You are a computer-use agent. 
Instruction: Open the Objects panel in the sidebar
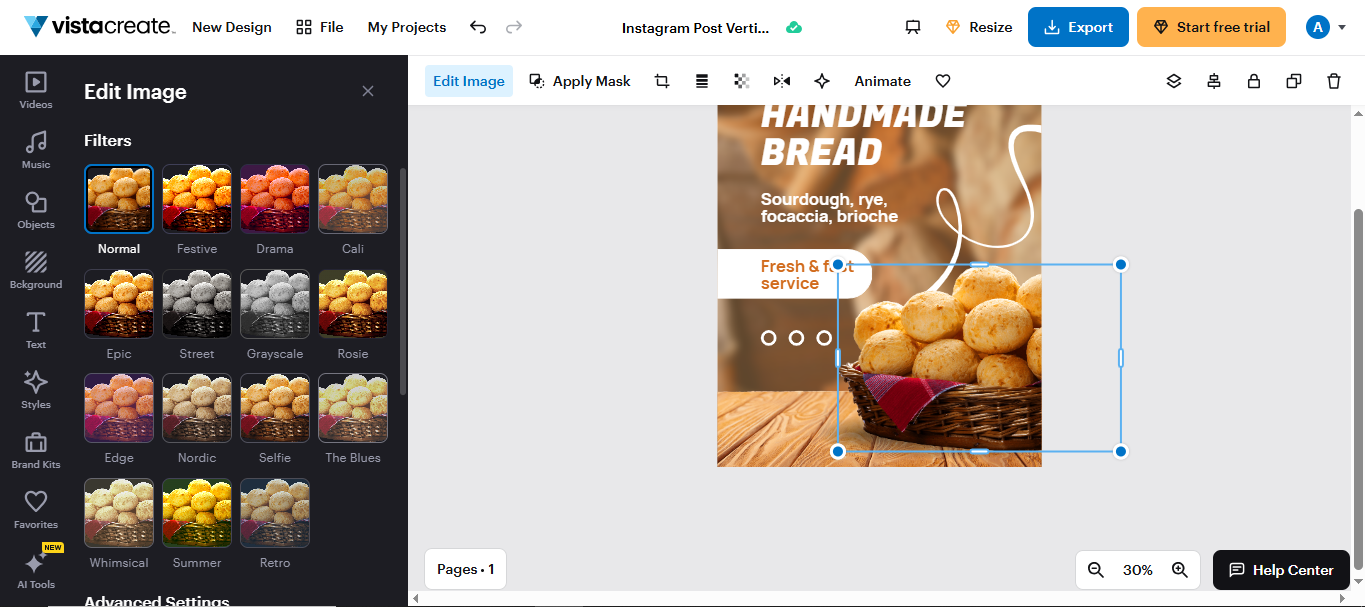click(35, 210)
